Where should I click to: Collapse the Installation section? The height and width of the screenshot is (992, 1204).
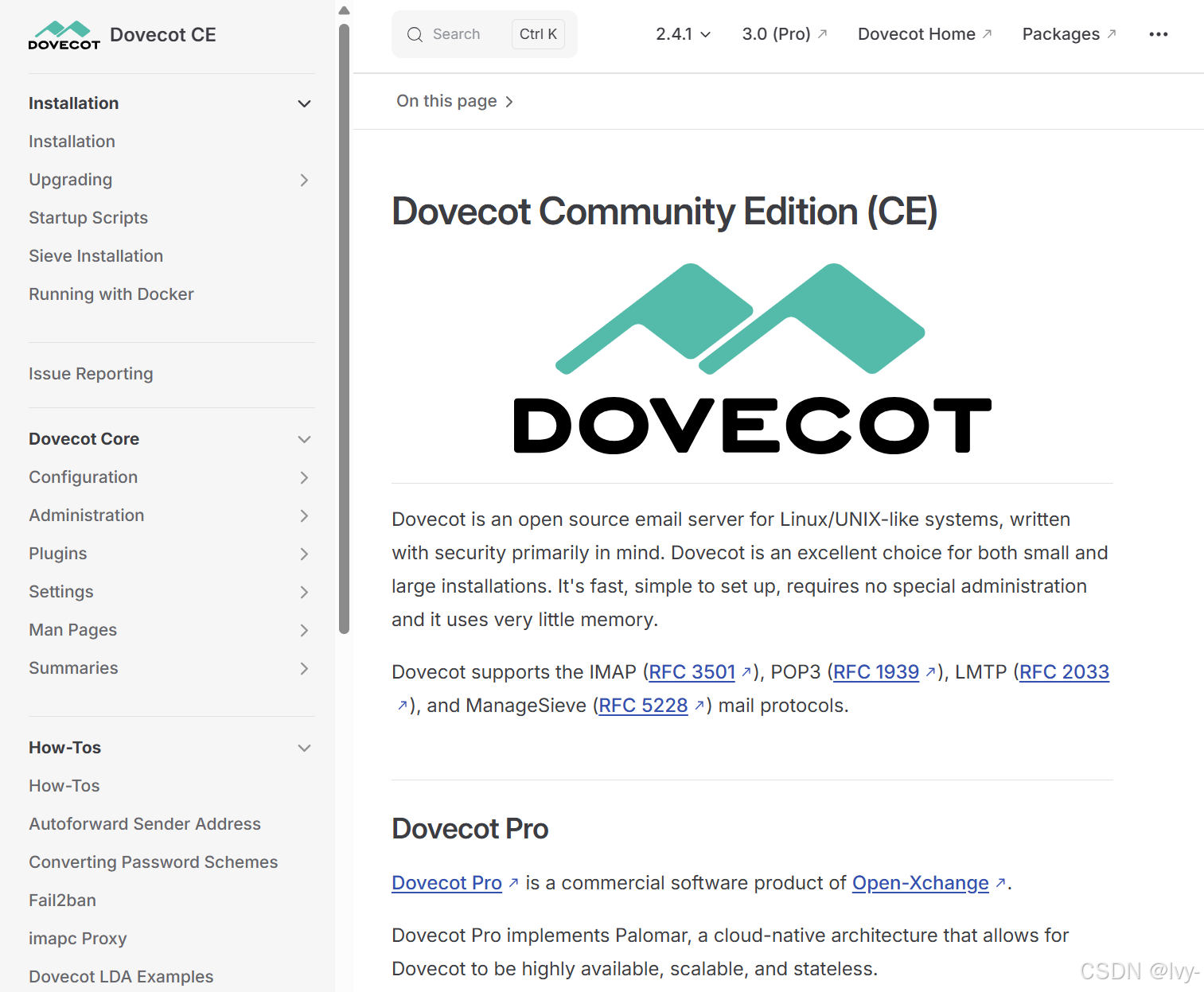pyautogui.click(x=304, y=103)
